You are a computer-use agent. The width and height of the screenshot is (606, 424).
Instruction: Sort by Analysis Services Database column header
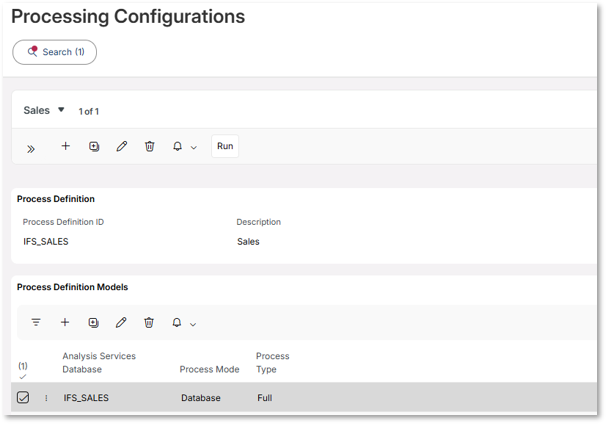pyautogui.click(x=99, y=363)
